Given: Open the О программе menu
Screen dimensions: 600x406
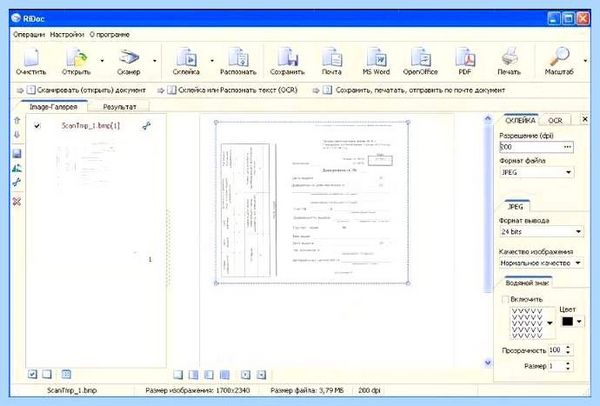Looking at the screenshot, I should [x=109, y=34].
